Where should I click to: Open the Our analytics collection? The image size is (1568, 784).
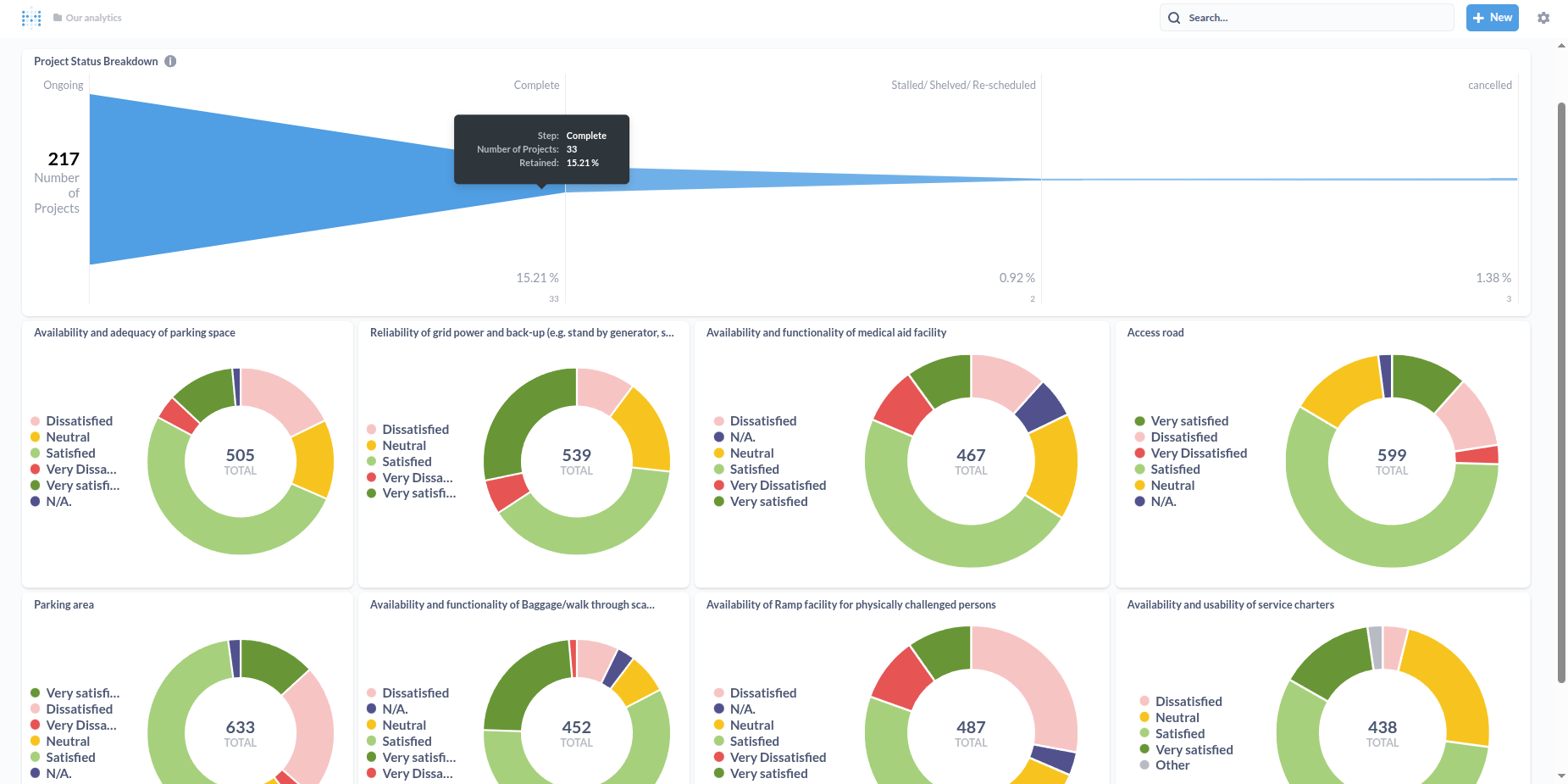tap(93, 18)
